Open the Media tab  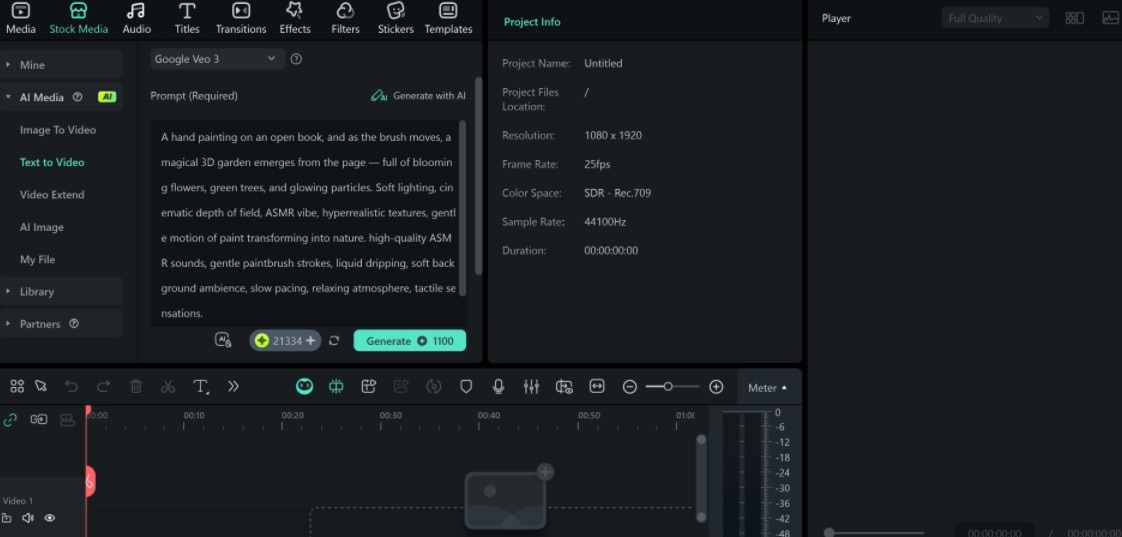tap(21, 19)
